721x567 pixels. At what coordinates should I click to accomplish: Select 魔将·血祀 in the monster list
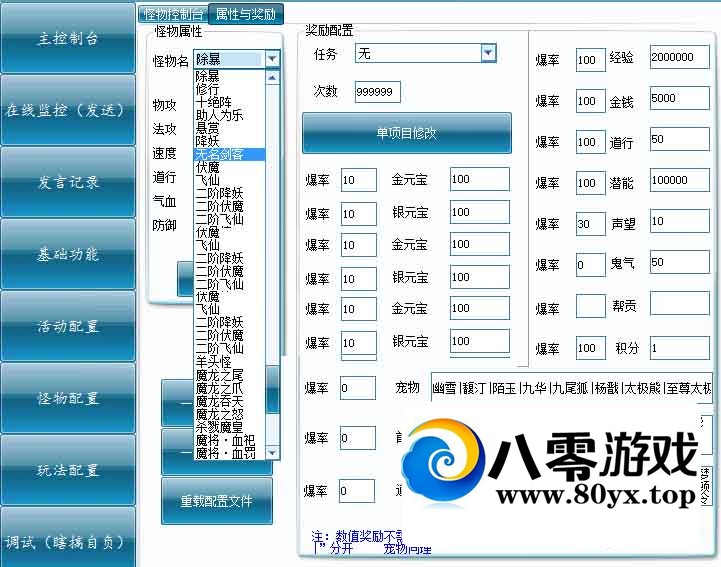(x=229, y=440)
